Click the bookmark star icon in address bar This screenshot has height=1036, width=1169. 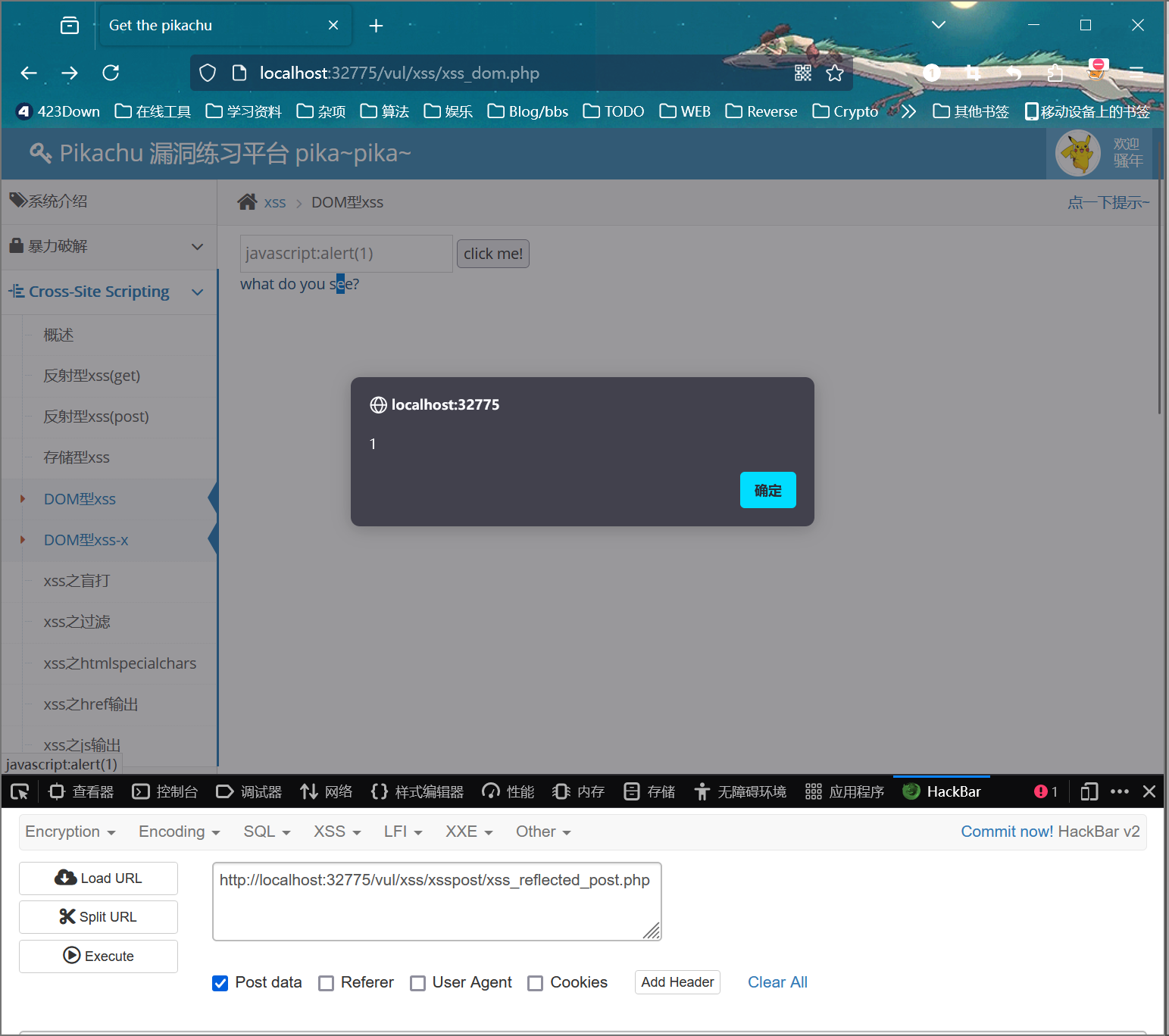[x=835, y=73]
